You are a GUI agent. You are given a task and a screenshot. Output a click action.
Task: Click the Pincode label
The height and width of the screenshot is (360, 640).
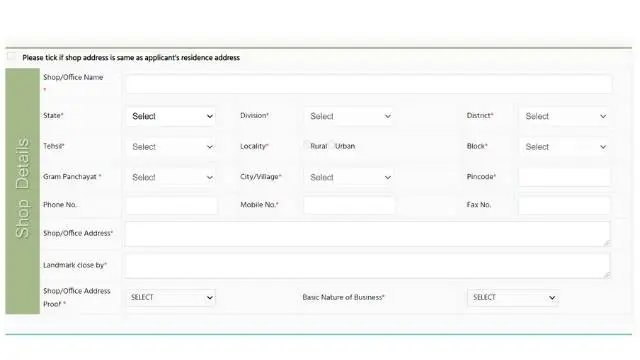point(481,177)
